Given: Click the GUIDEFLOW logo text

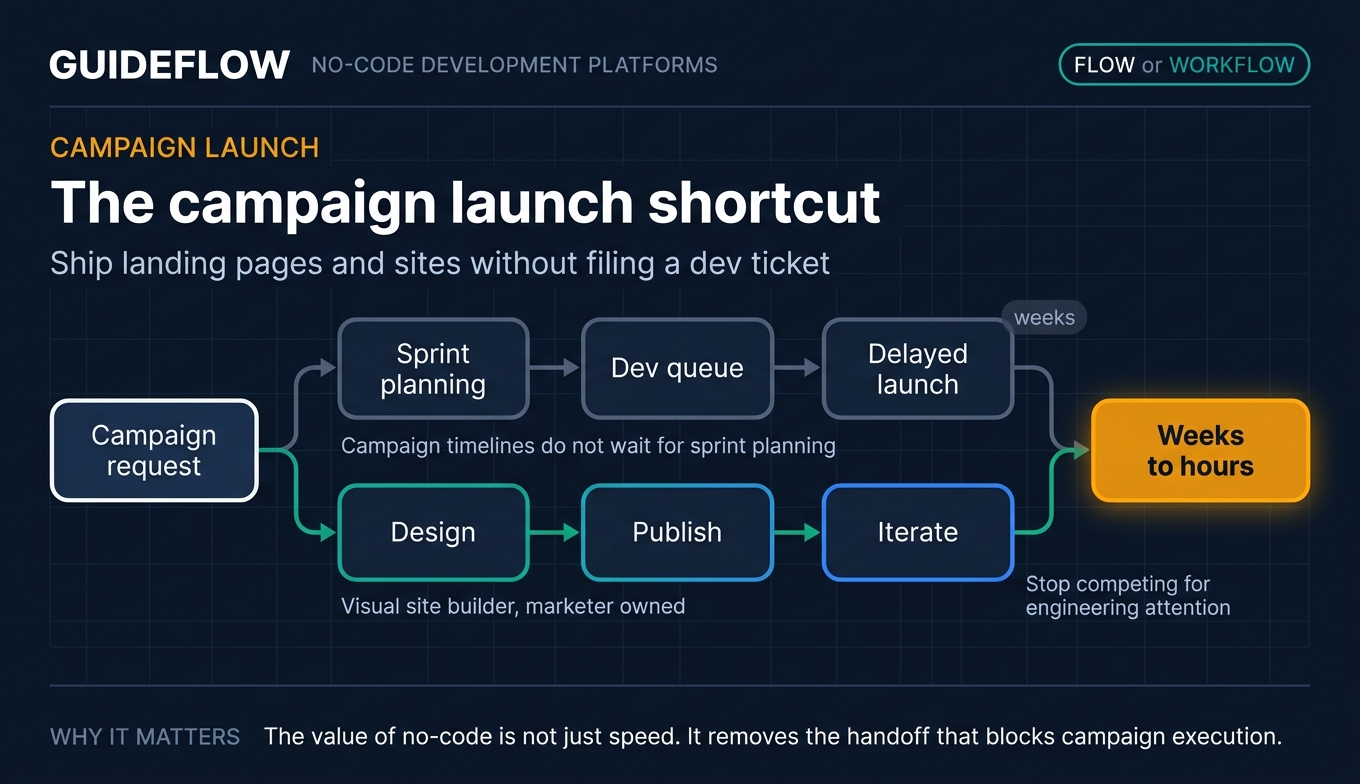Looking at the screenshot, I should (x=170, y=66).
